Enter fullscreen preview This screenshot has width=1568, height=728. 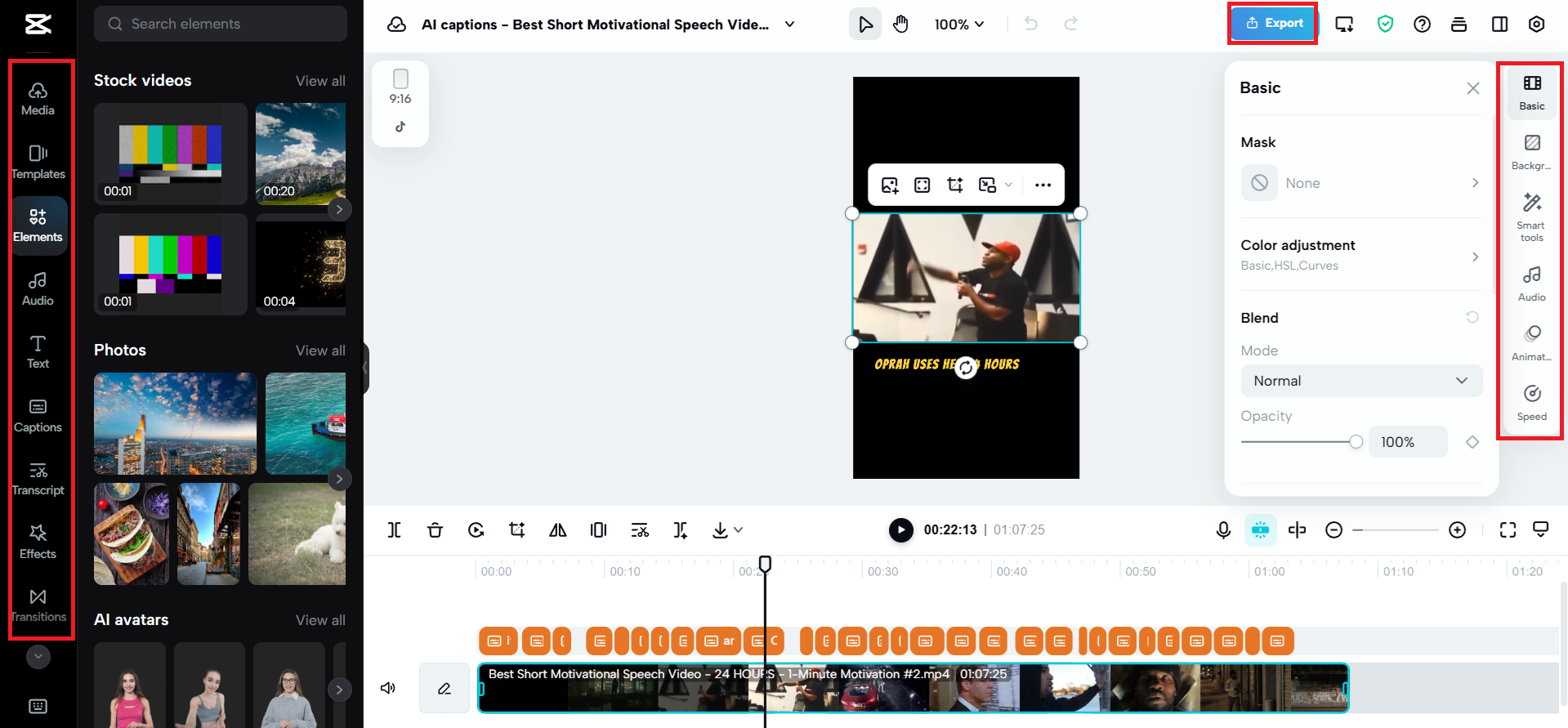click(1508, 530)
